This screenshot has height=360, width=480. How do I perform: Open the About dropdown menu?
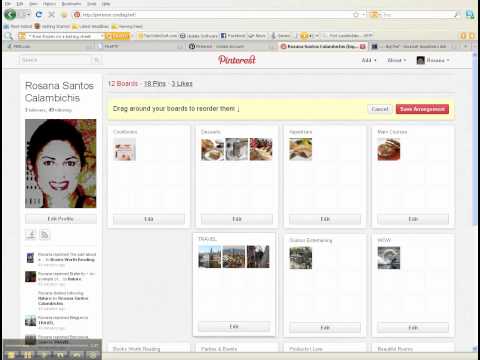pyautogui.click(x=396, y=60)
